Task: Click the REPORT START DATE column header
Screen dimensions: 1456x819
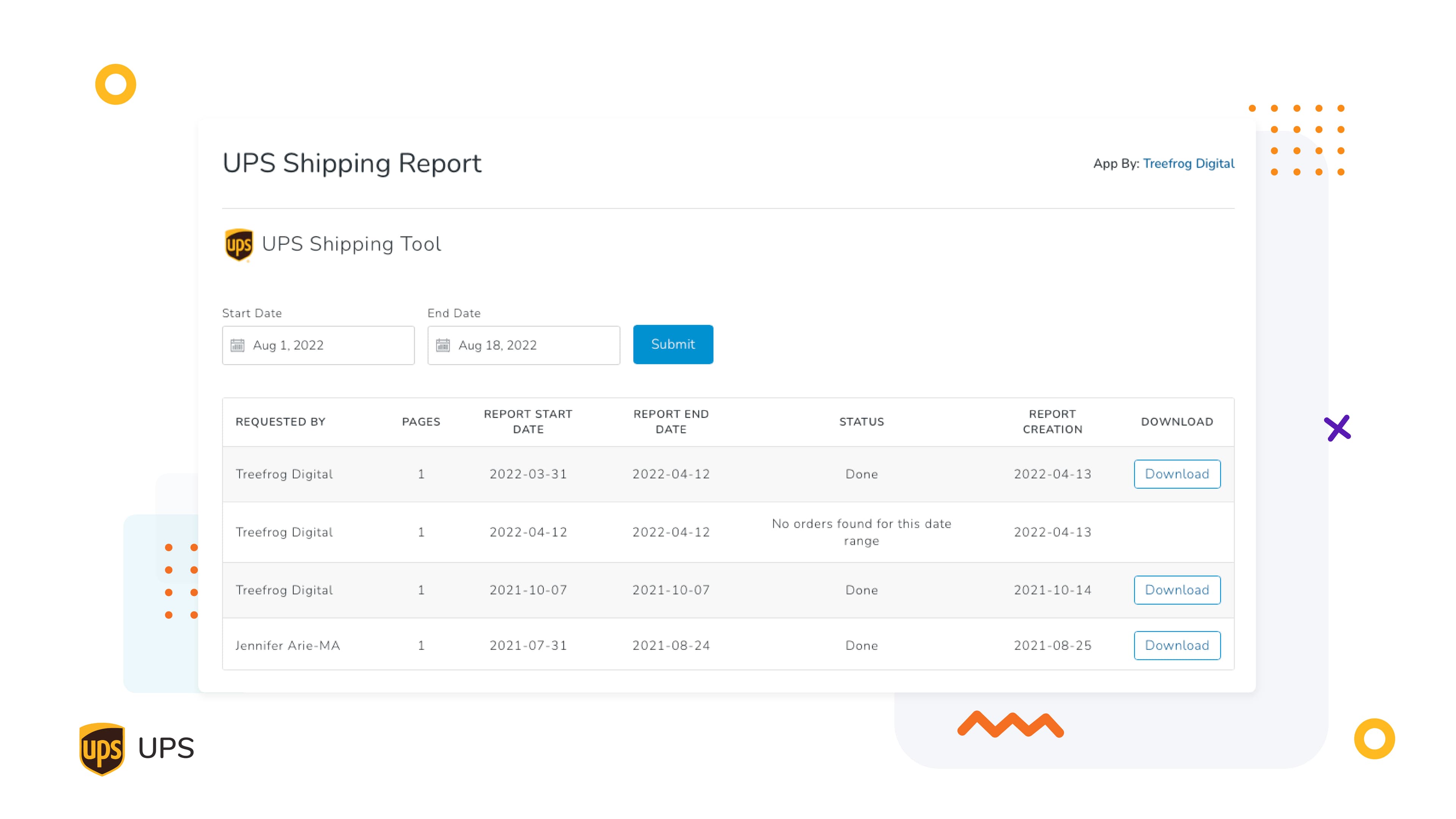Action: (528, 422)
